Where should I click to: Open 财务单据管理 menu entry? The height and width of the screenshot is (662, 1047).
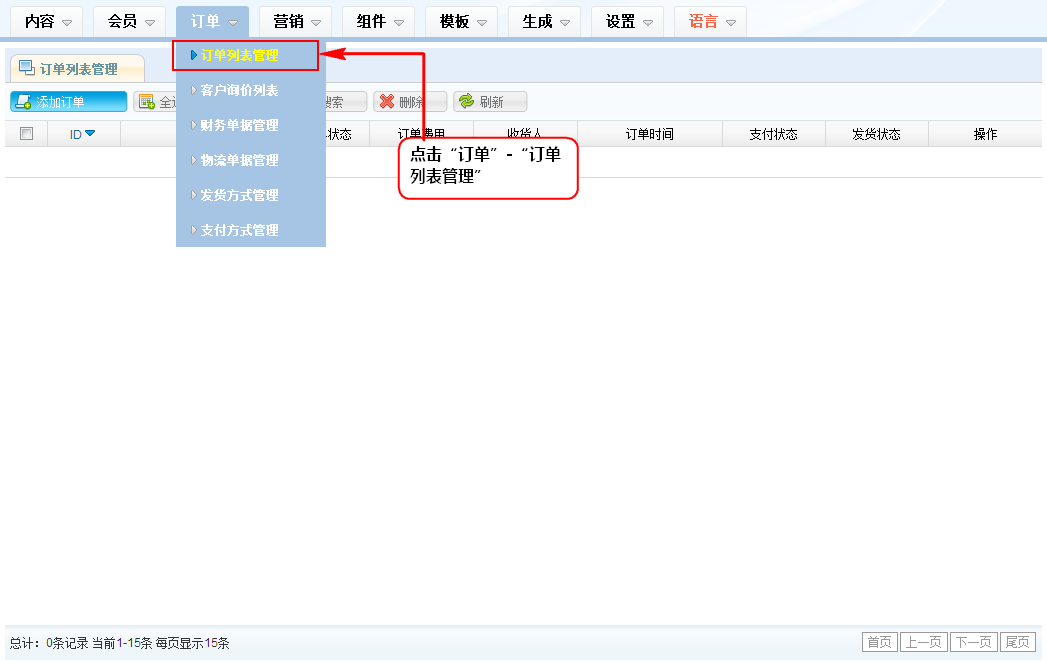pyautogui.click(x=240, y=126)
